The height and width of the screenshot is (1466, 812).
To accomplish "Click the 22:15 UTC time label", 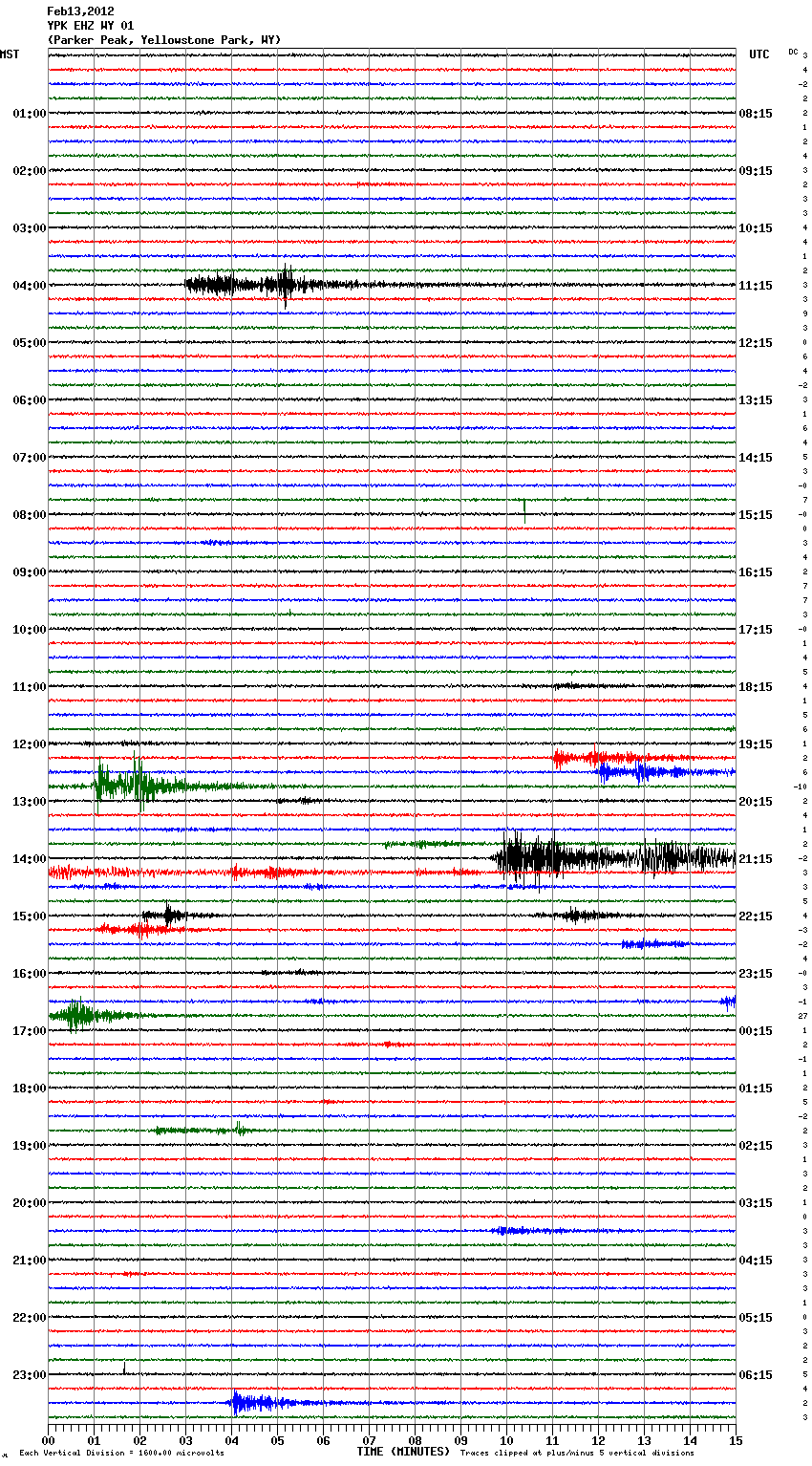I will point(756,916).
